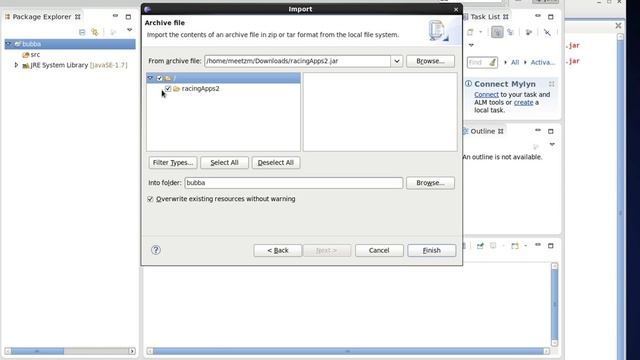This screenshot has width=640, height=360.
Task: Collapse root folder in archive tree
Action: point(150,78)
